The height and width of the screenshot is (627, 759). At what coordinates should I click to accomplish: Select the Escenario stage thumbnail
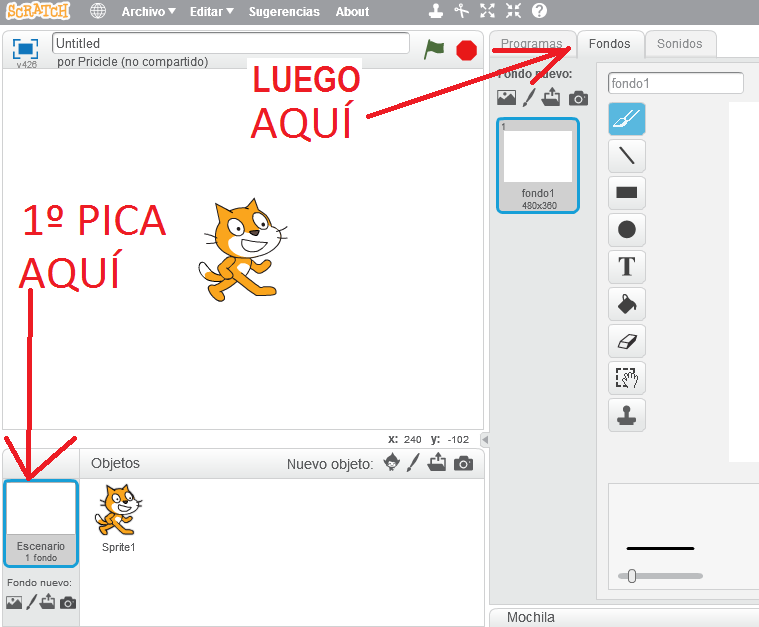tap(41, 523)
